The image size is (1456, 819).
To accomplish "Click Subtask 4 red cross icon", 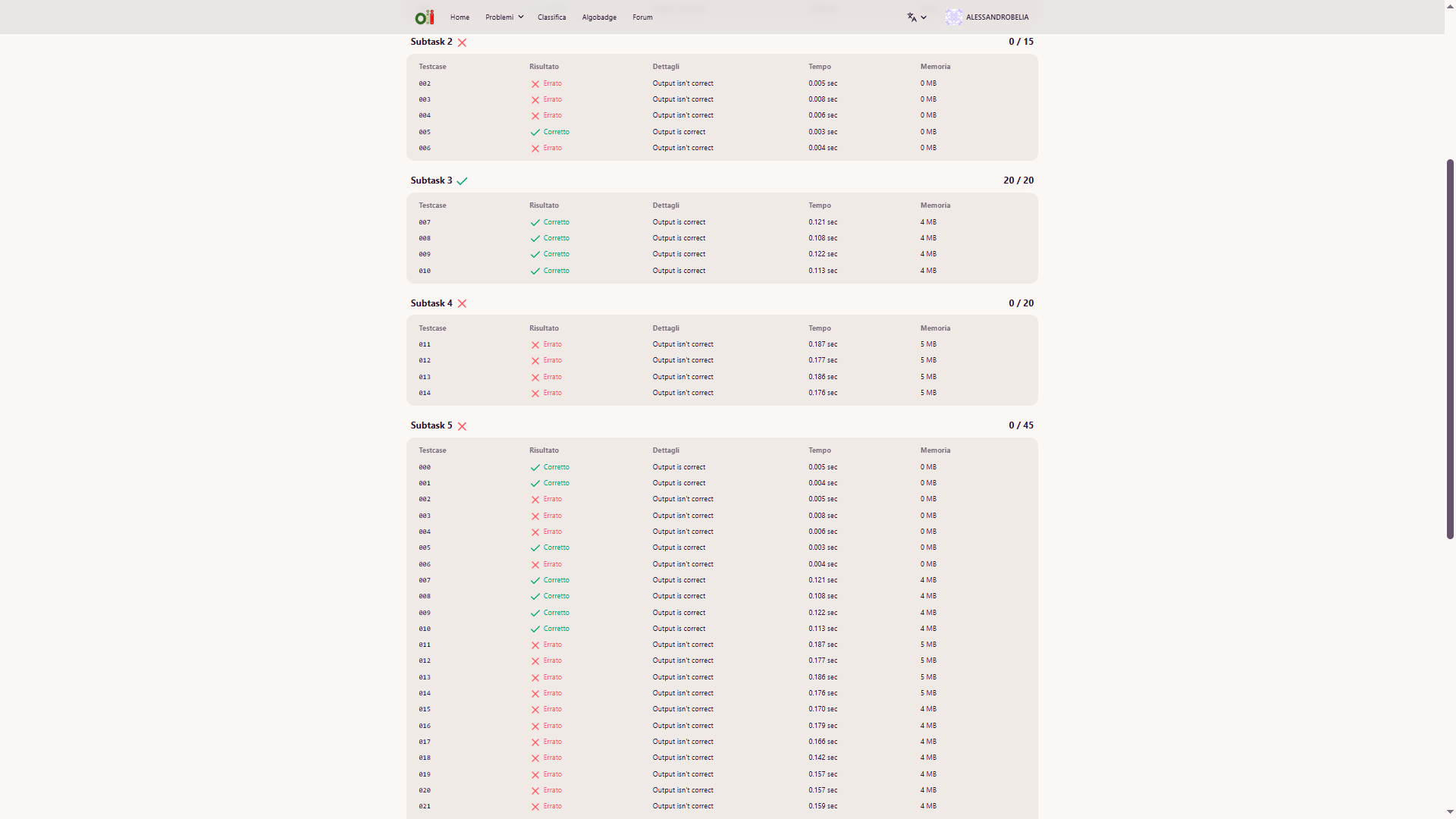I will click(462, 303).
